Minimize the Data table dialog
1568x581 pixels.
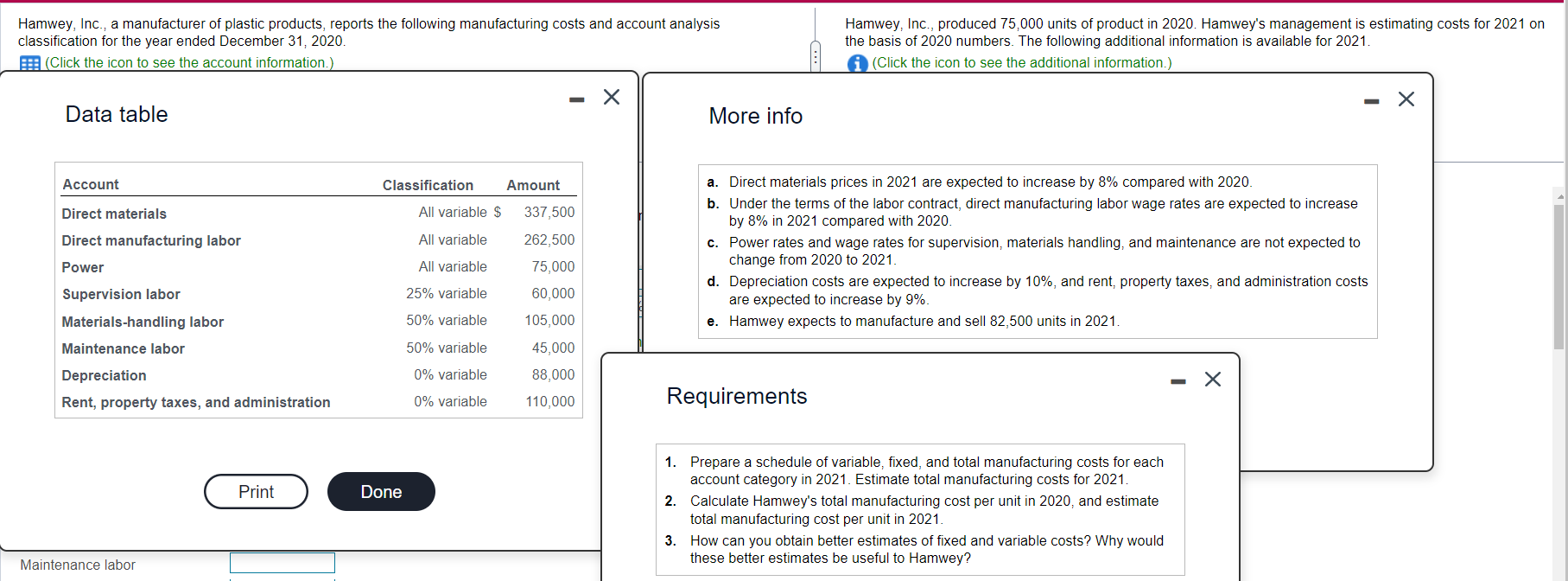[x=576, y=100]
